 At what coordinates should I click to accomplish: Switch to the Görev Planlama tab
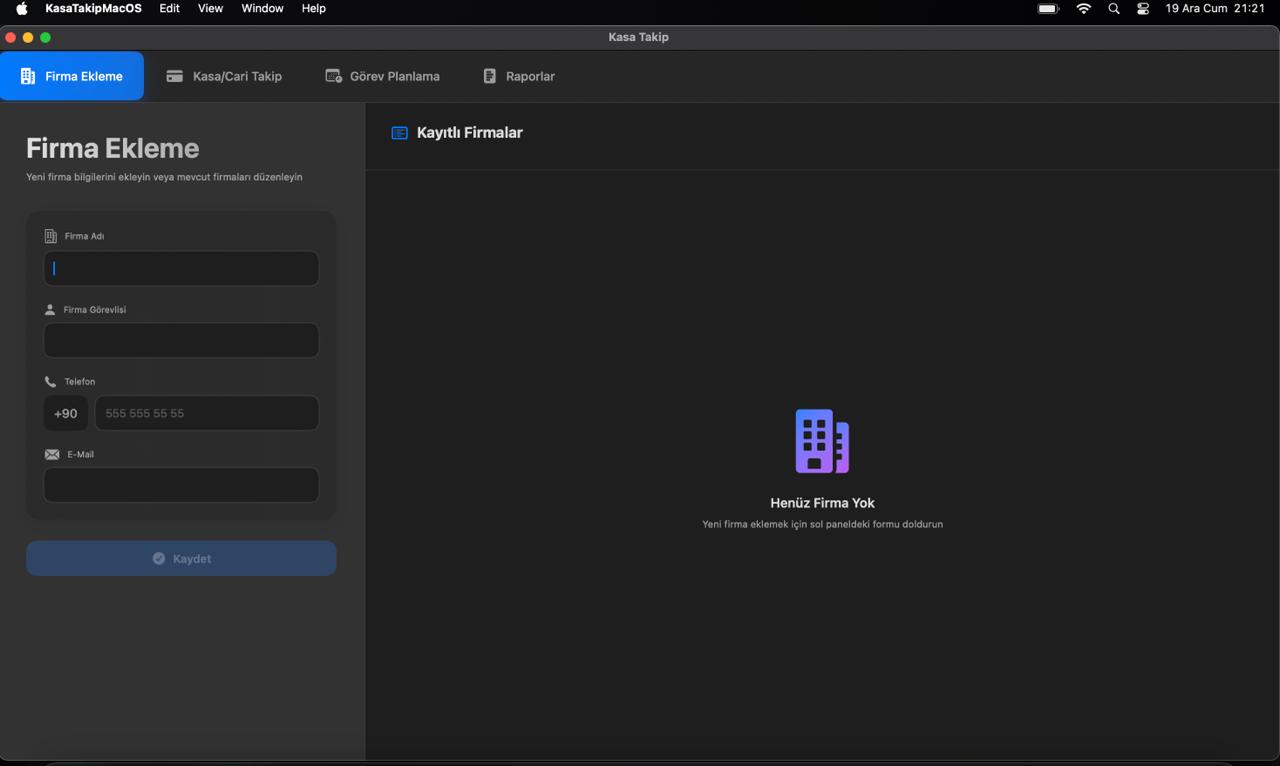tap(382, 75)
